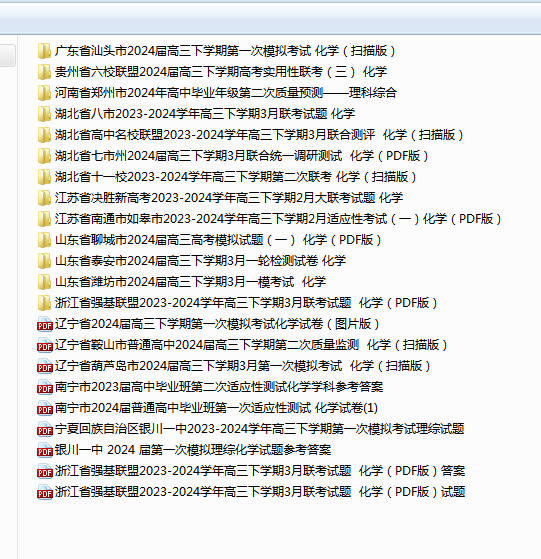The image size is (541, 559).
Task: Select file name 银川一中 2024 届第一次模拟理综化学试题参考答案
Action: tap(193, 450)
